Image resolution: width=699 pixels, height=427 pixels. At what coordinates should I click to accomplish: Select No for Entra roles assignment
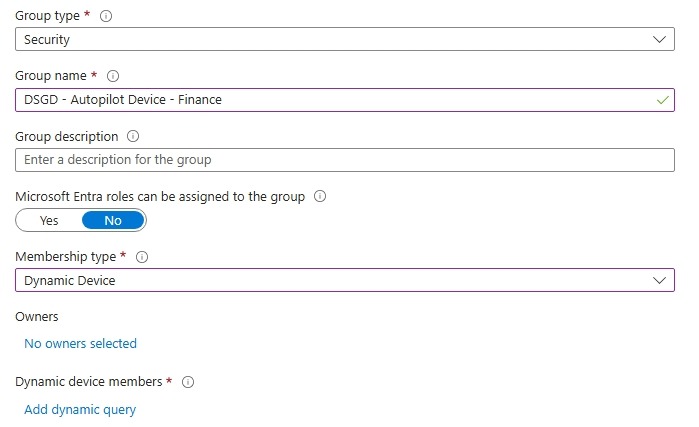113,220
